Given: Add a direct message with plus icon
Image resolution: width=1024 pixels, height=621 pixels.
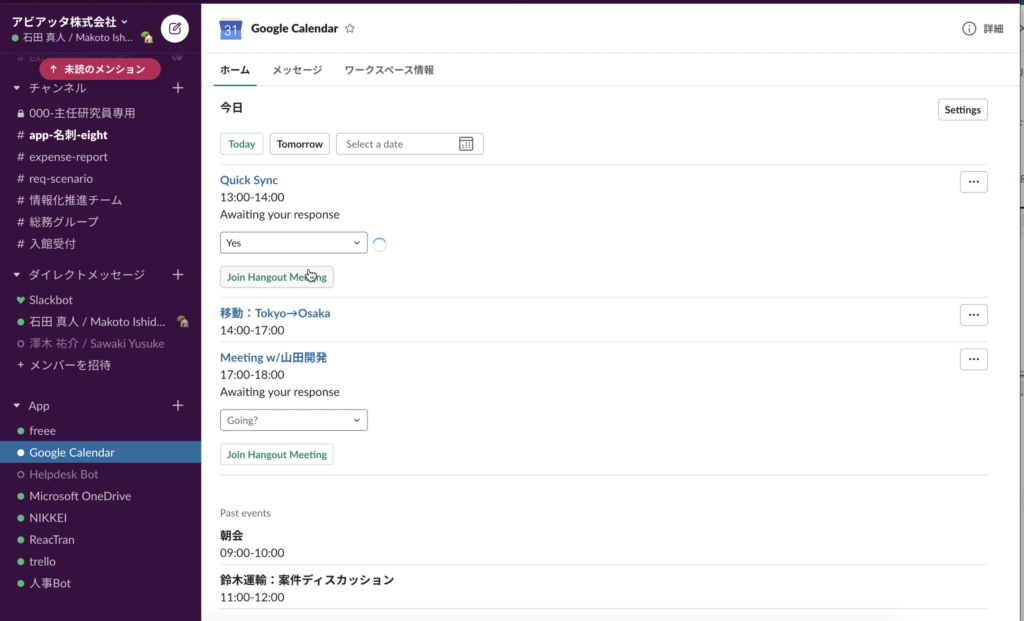Looking at the screenshot, I should coord(178,275).
